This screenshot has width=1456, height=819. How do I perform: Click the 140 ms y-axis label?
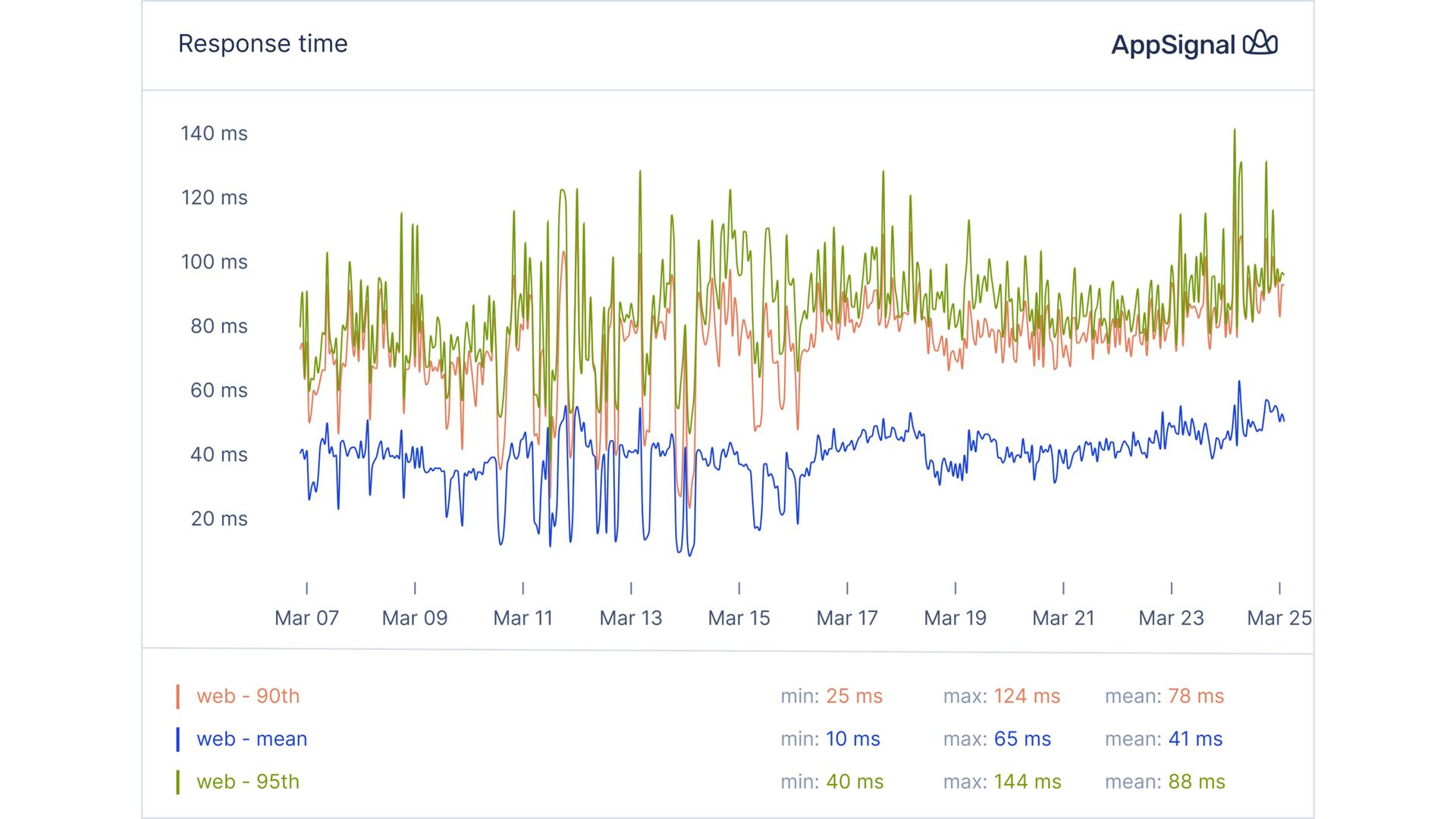[x=214, y=133]
